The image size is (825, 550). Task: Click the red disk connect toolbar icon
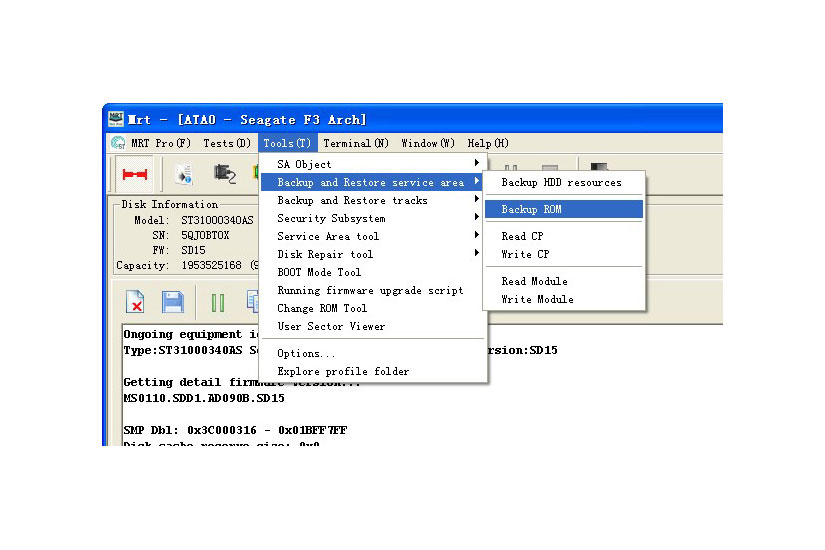[x=134, y=174]
